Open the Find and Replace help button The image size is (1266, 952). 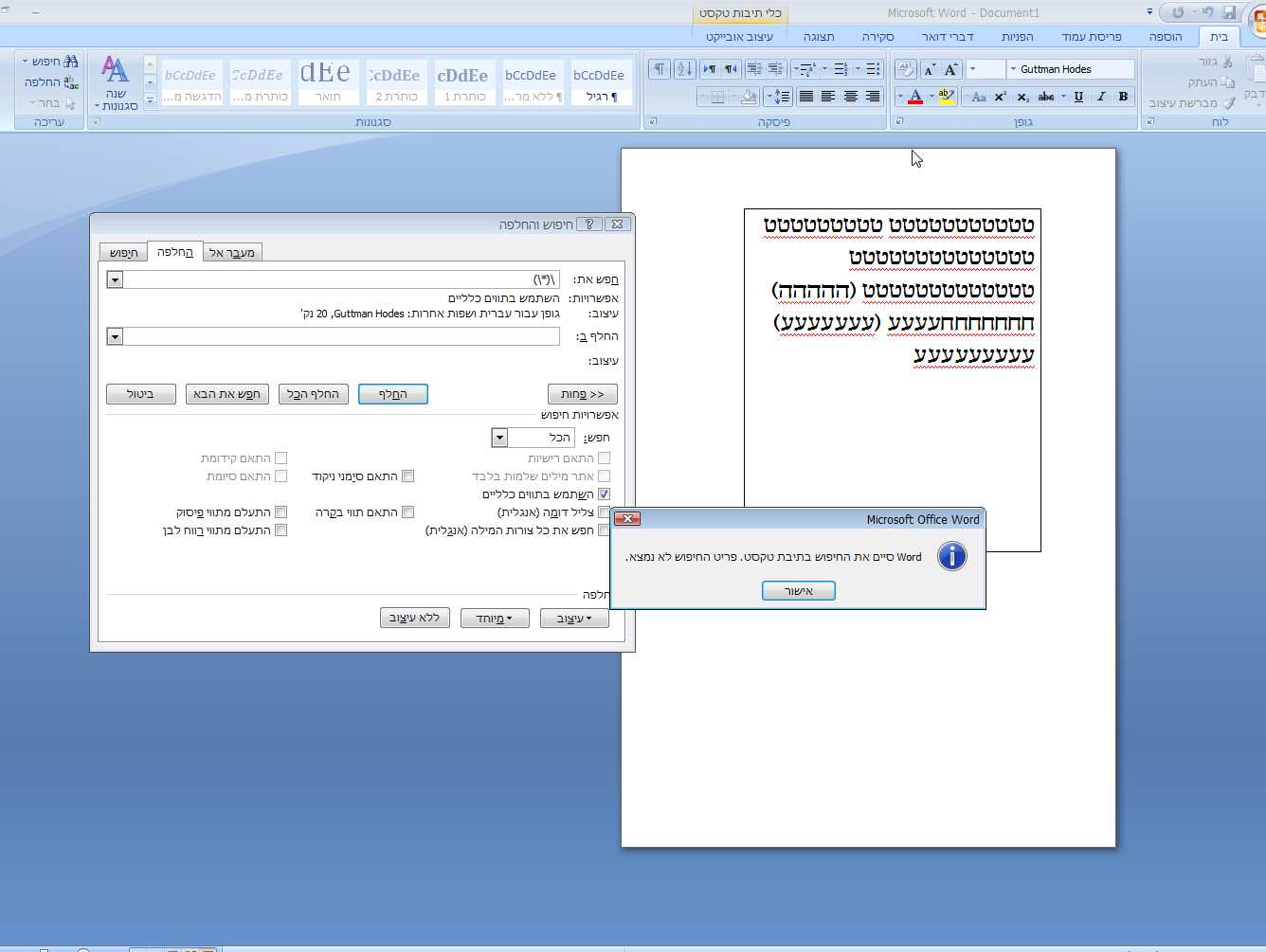[x=588, y=225]
